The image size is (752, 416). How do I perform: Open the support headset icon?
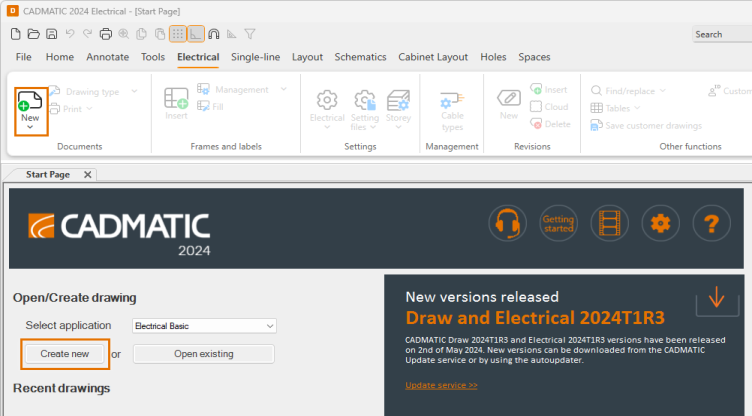pos(508,222)
